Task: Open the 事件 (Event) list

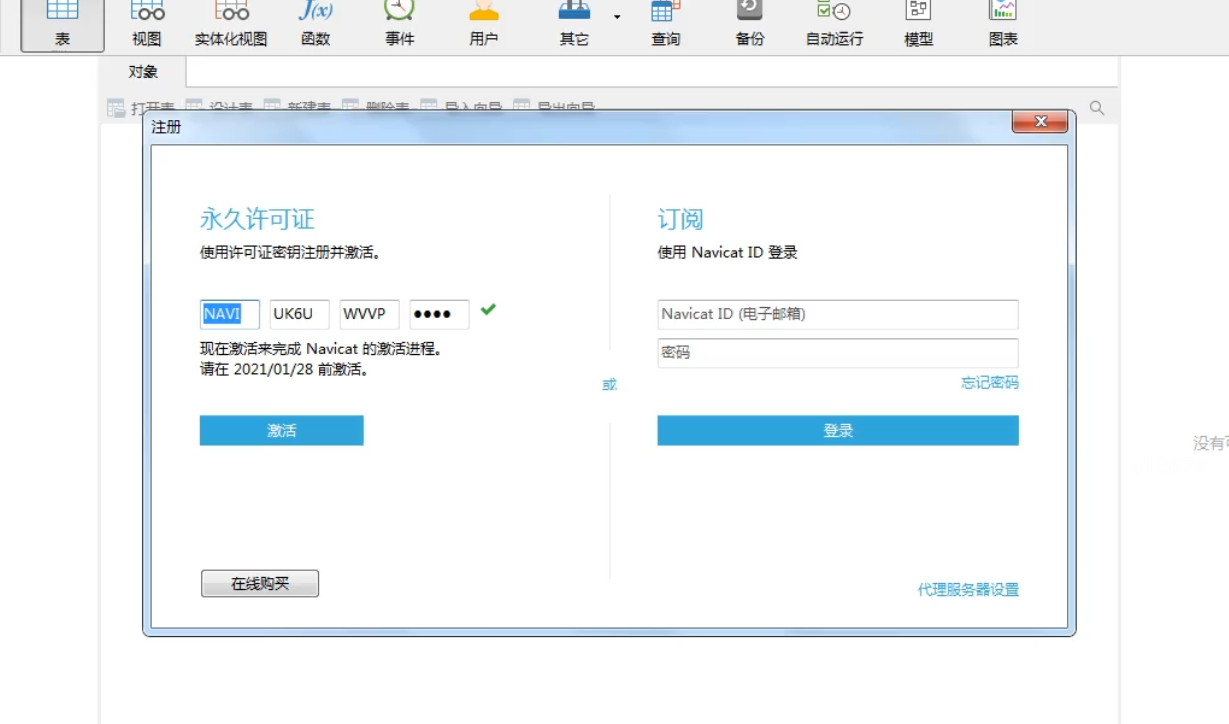Action: [x=400, y=25]
